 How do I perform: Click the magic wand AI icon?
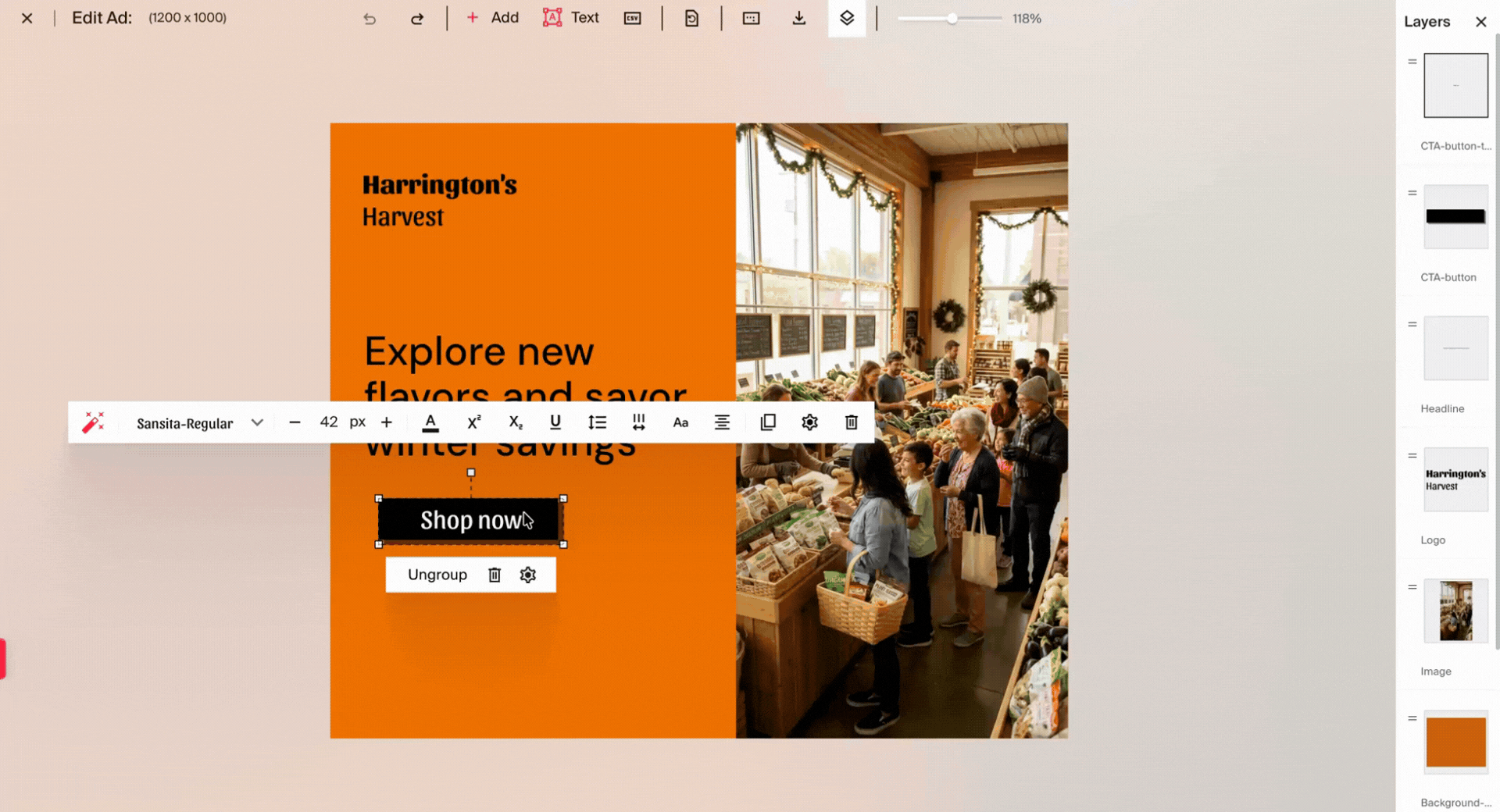point(93,422)
